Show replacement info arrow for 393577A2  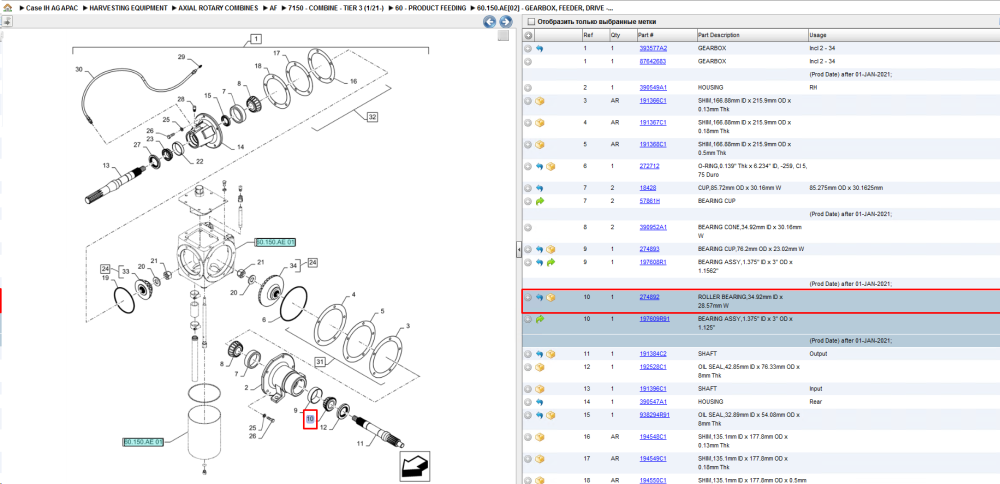tap(540, 48)
